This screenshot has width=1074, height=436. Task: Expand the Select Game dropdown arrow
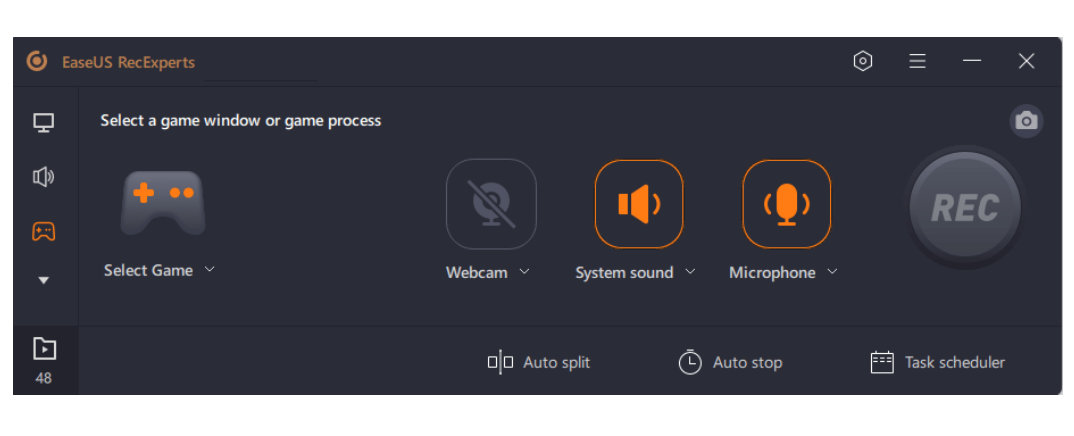pyautogui.click(x=210, y=269)
